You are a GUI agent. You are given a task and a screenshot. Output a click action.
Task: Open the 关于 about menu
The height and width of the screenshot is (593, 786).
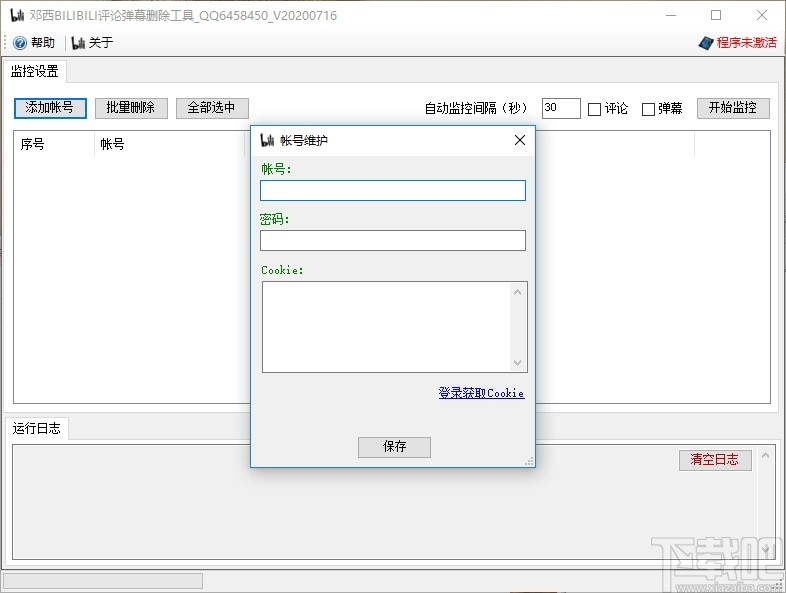pos(101,43)
